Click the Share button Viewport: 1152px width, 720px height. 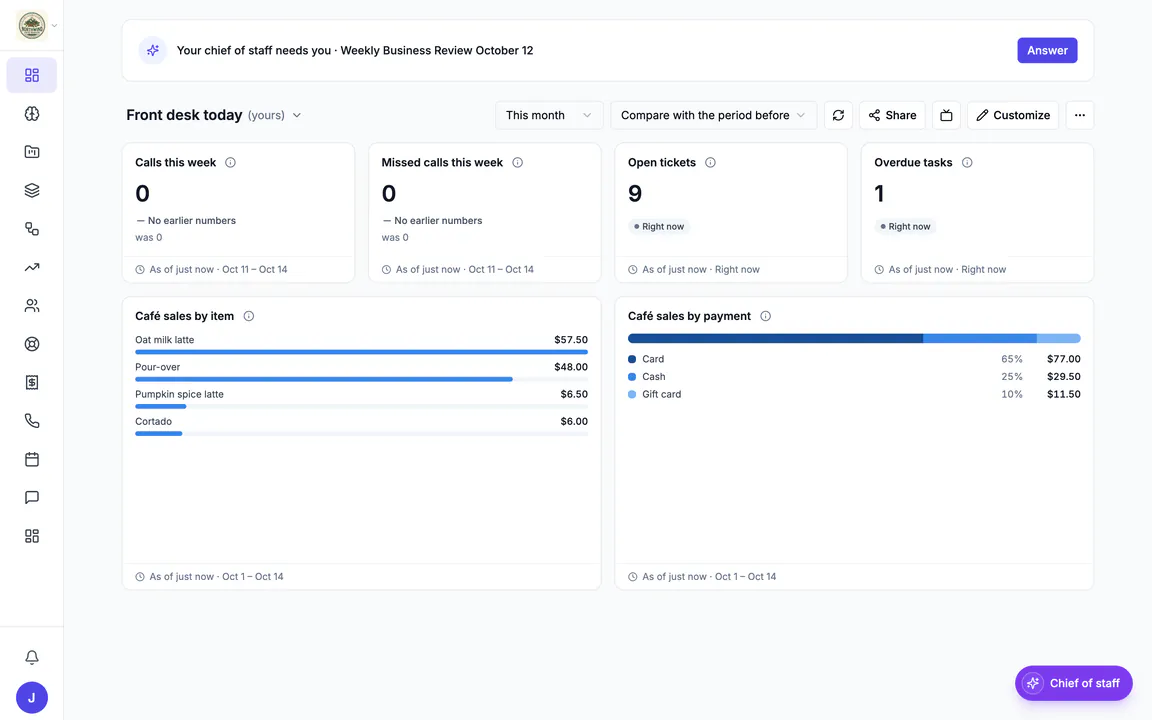click(892, 115)
